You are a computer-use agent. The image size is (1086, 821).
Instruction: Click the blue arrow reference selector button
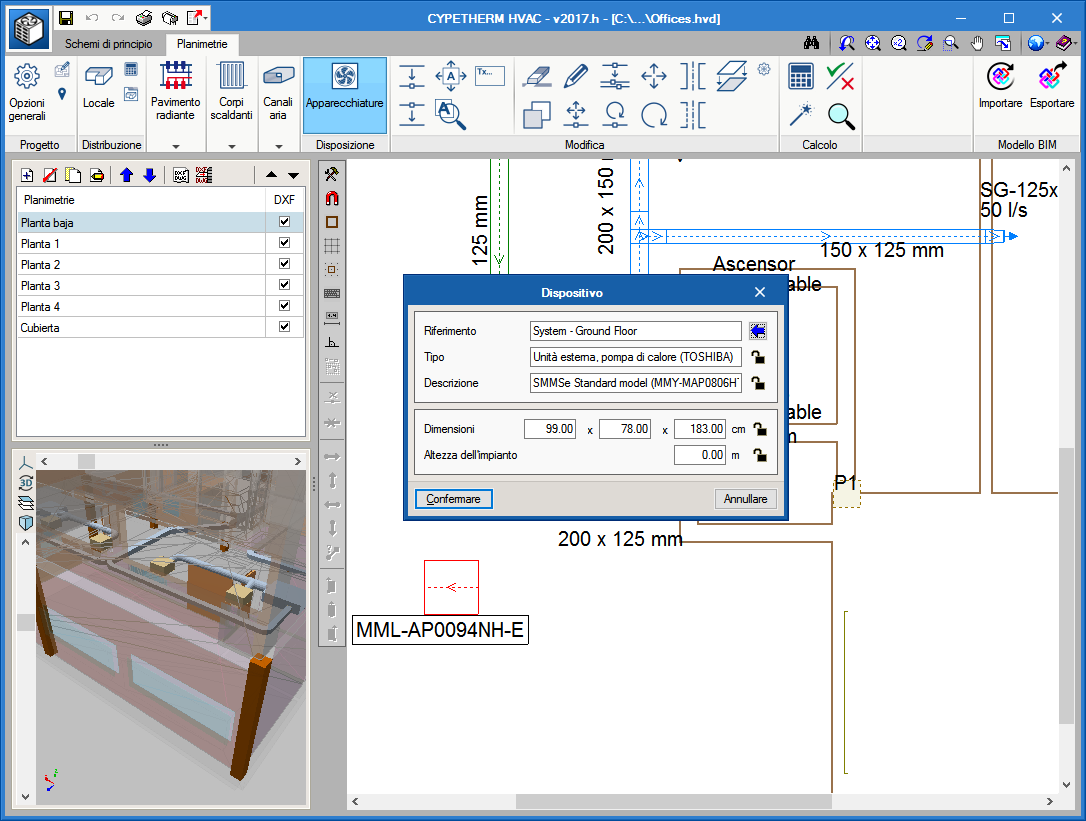(x=758, y=331)
